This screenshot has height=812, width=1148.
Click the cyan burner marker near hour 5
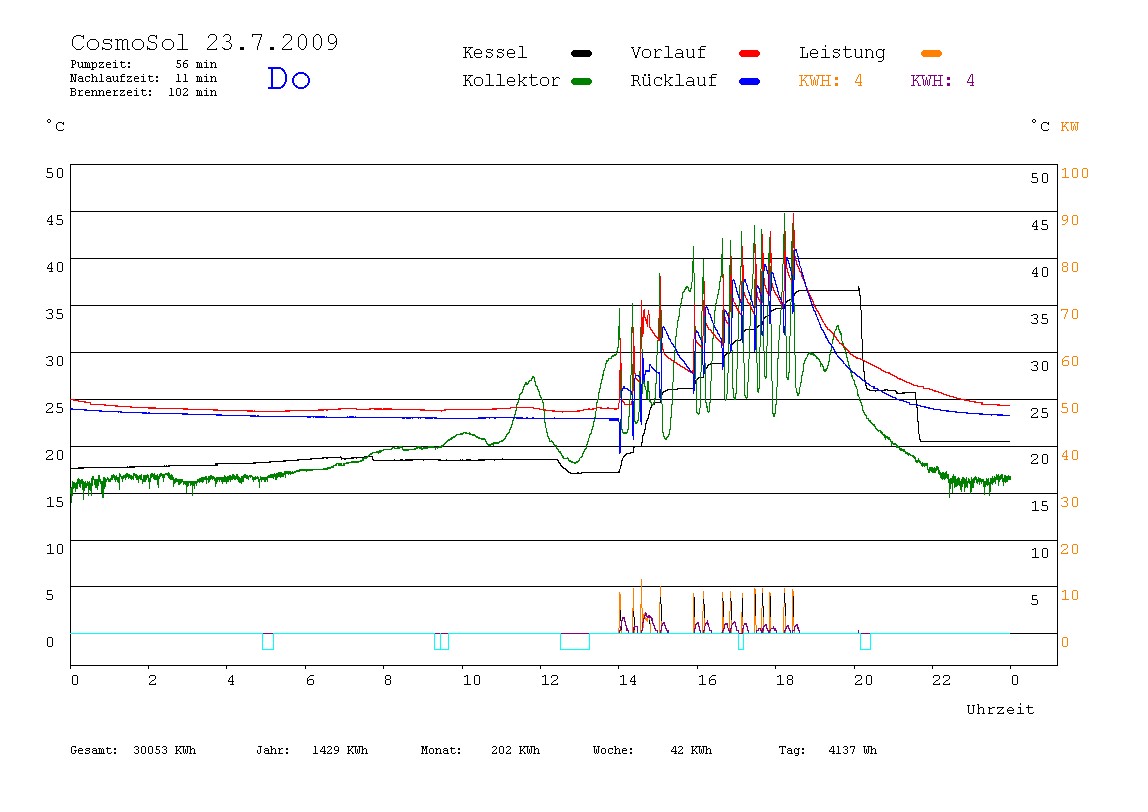[x=268, y=641]
